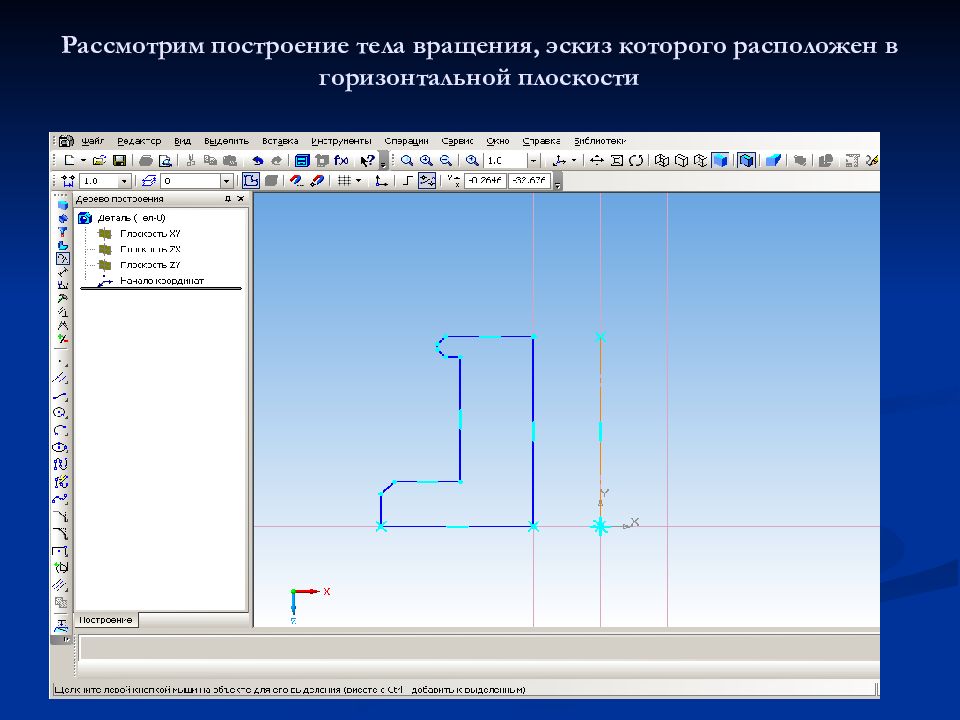
Task: Select Плоскость ZX in the build tree
Action: [x=150, y=249]
